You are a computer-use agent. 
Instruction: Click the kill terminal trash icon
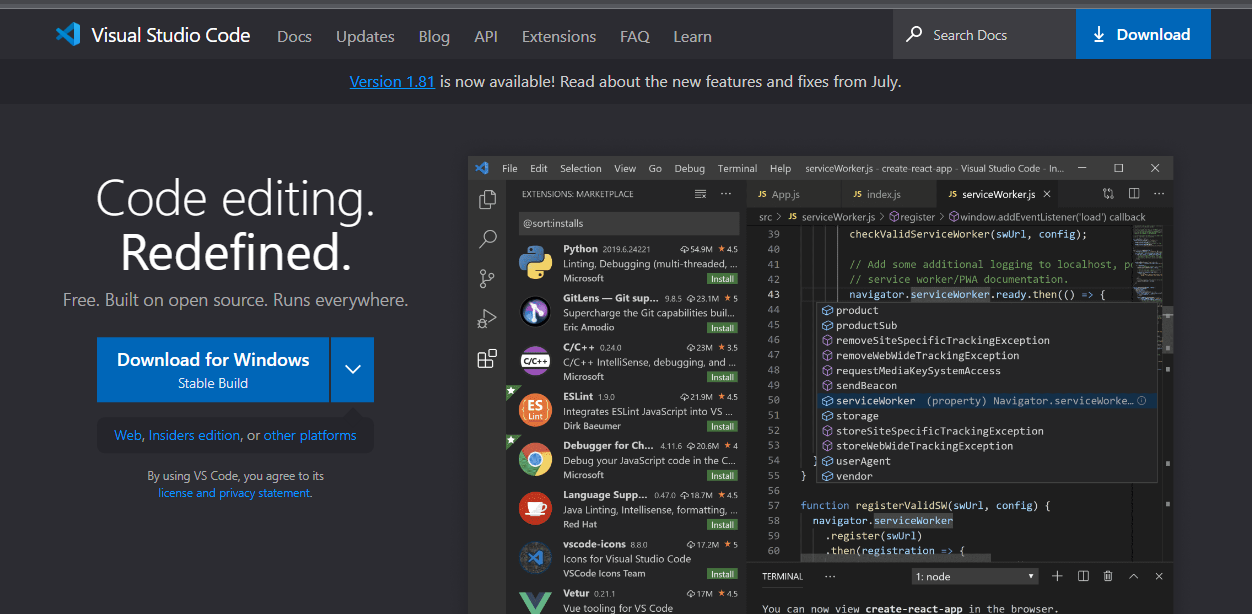(x=1108, y=576)
